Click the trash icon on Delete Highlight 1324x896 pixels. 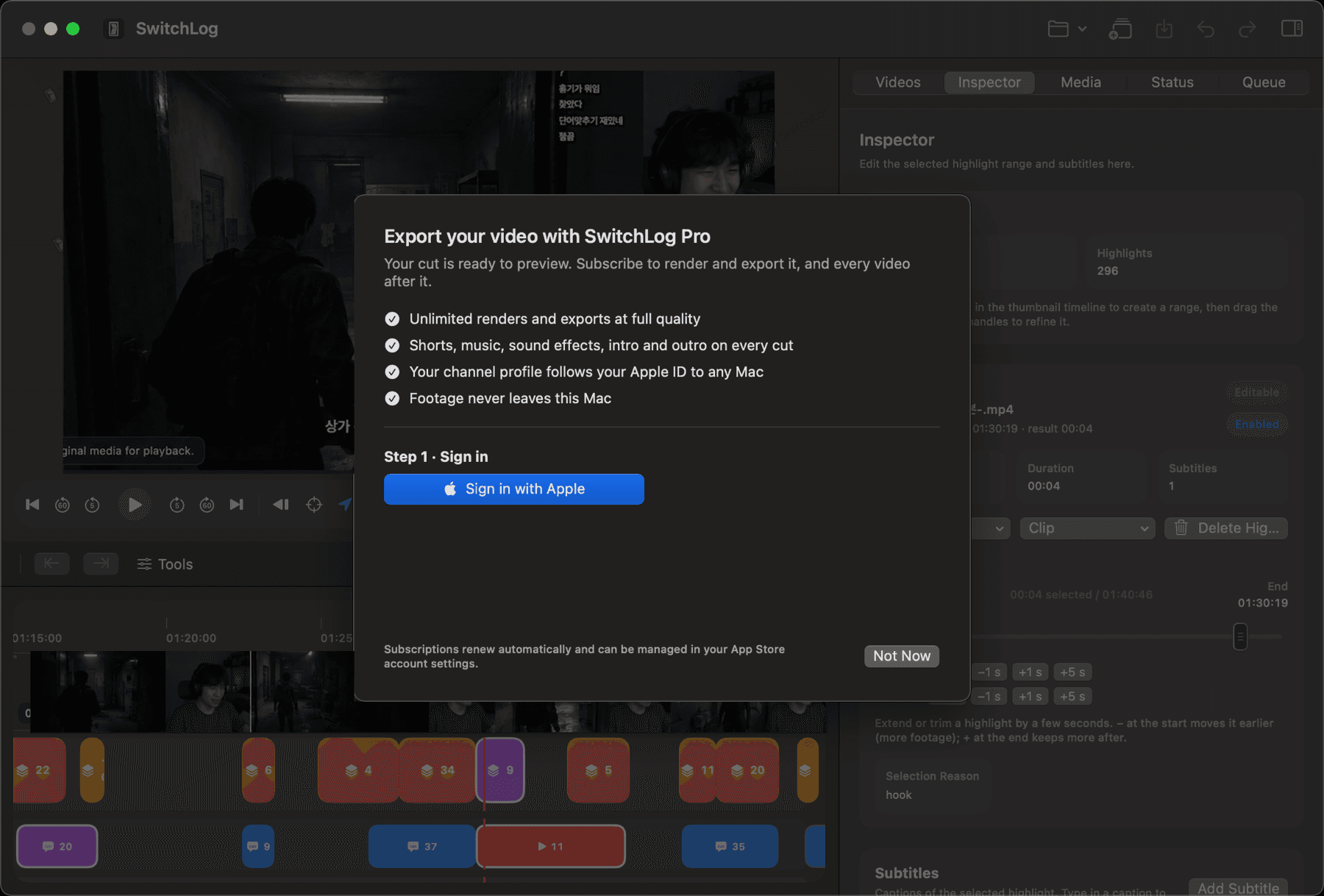point(1181,527)
